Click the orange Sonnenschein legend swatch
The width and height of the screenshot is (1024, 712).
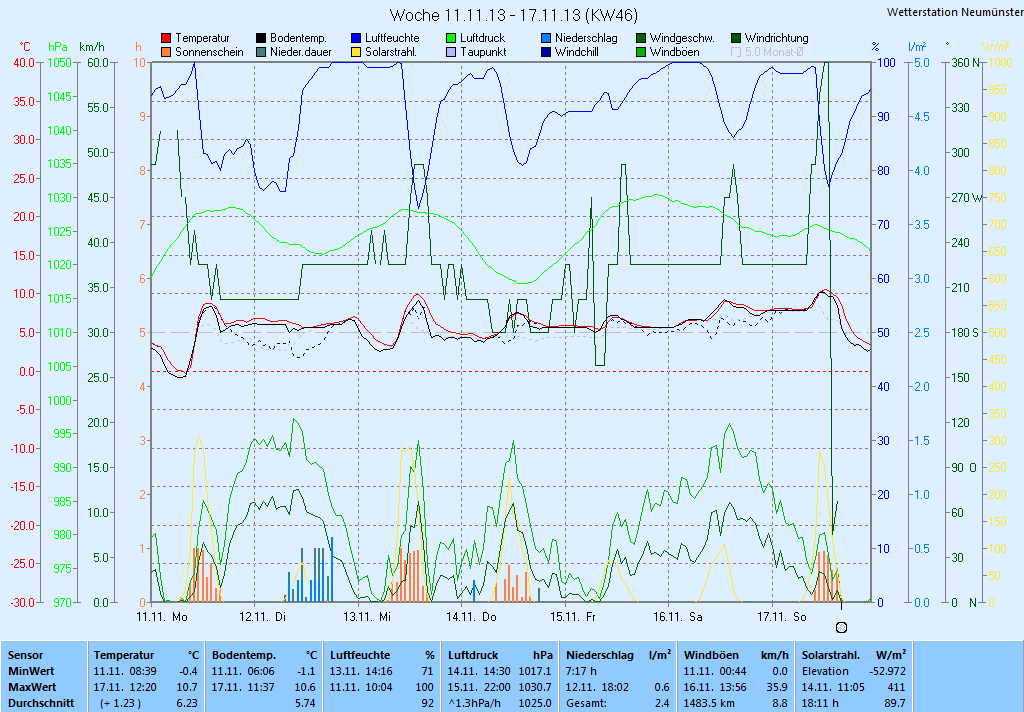pyautogui.click(x=166, y=52)
